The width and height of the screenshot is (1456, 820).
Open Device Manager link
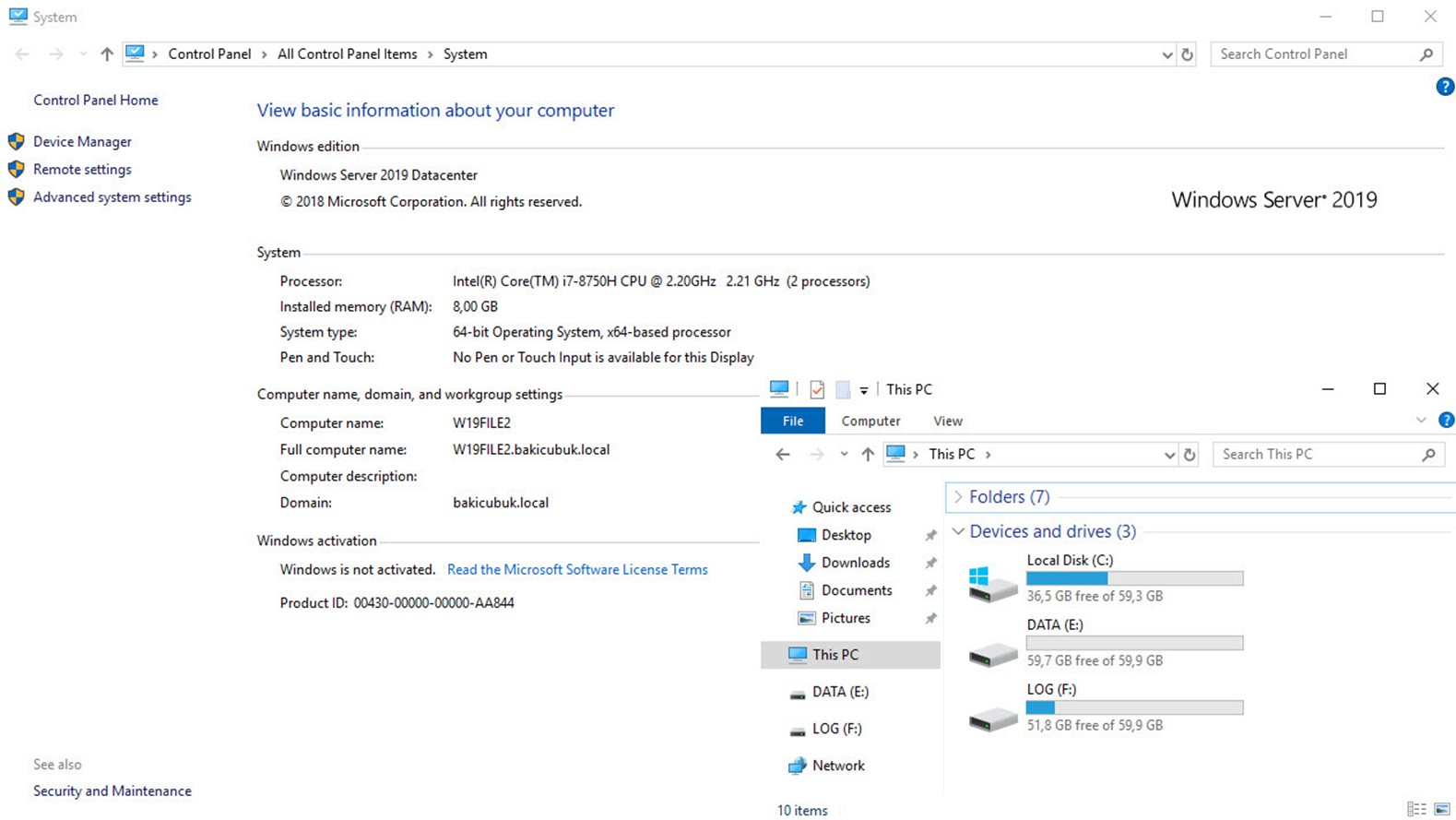(82, 141)
